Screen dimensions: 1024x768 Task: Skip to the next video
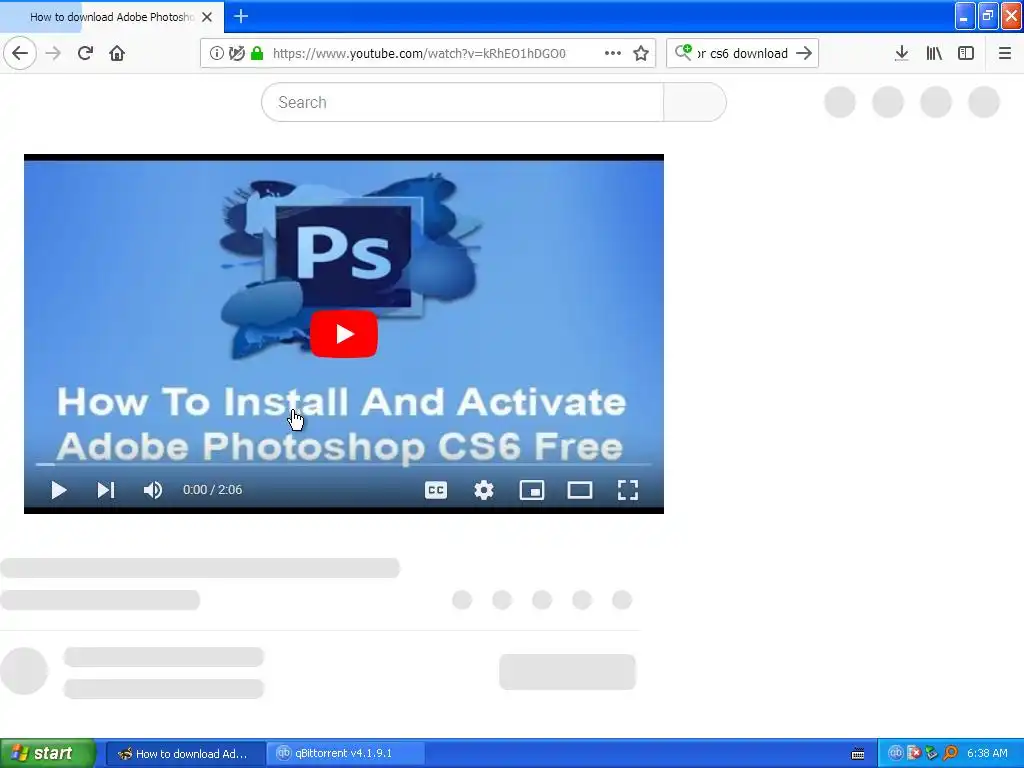tap(106, 490)
